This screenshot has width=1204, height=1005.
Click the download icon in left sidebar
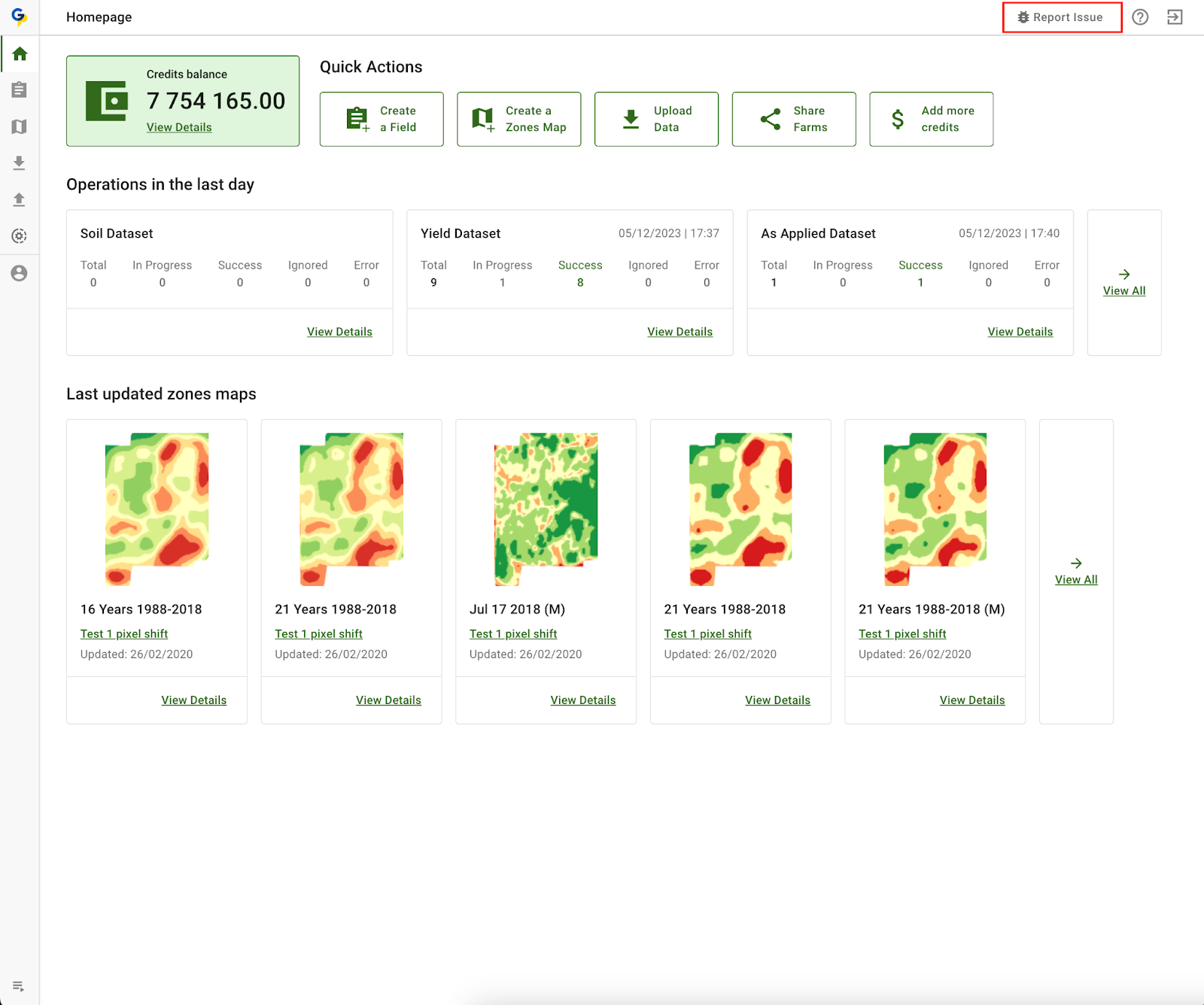[20, 163]
